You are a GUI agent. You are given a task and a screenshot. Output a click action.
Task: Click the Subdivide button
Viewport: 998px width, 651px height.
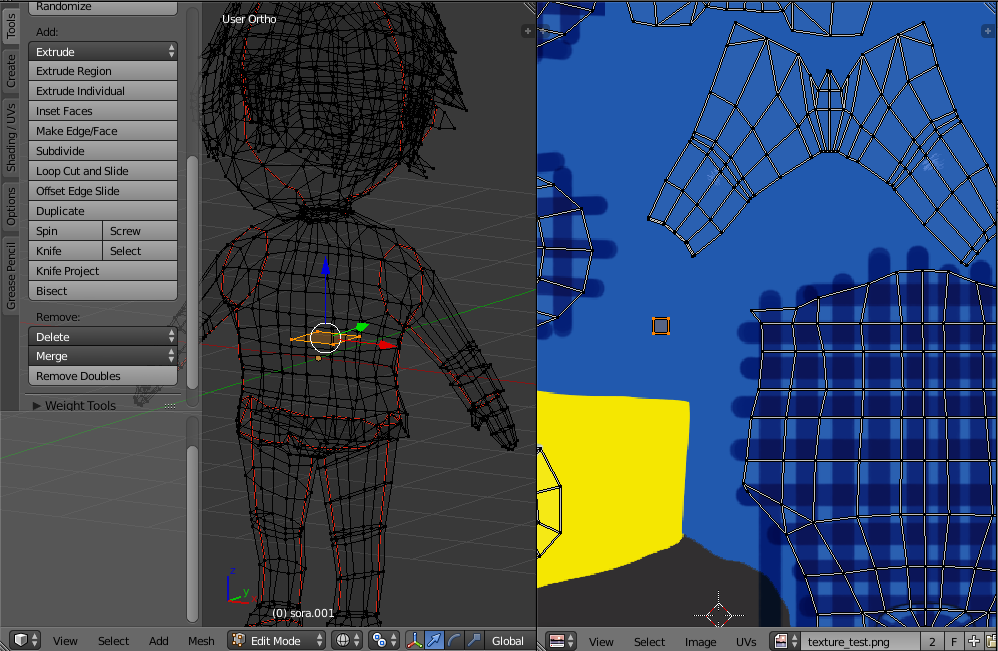coord(103,151)
